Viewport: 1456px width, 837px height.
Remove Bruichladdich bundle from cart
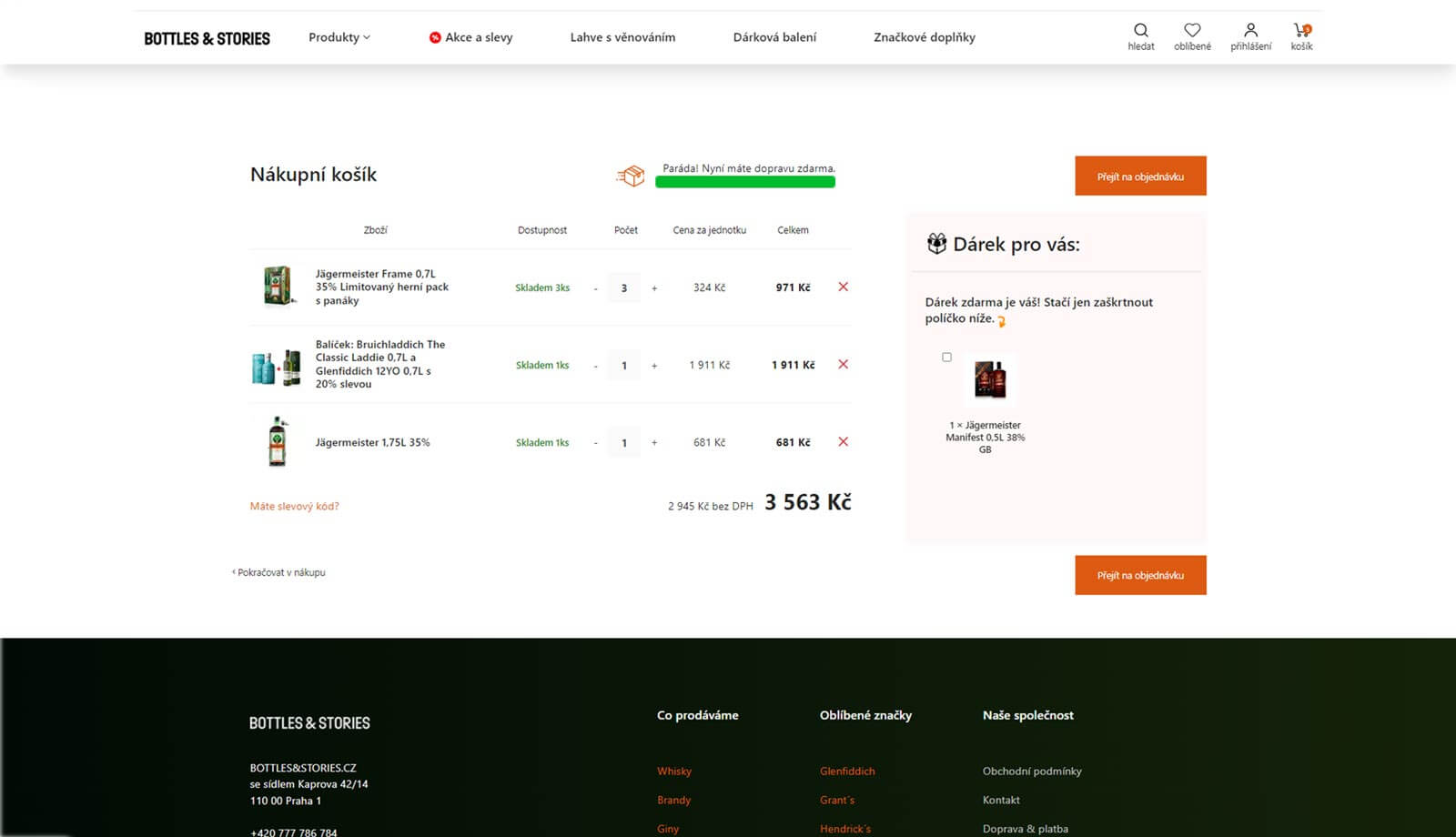coord(843,364)
